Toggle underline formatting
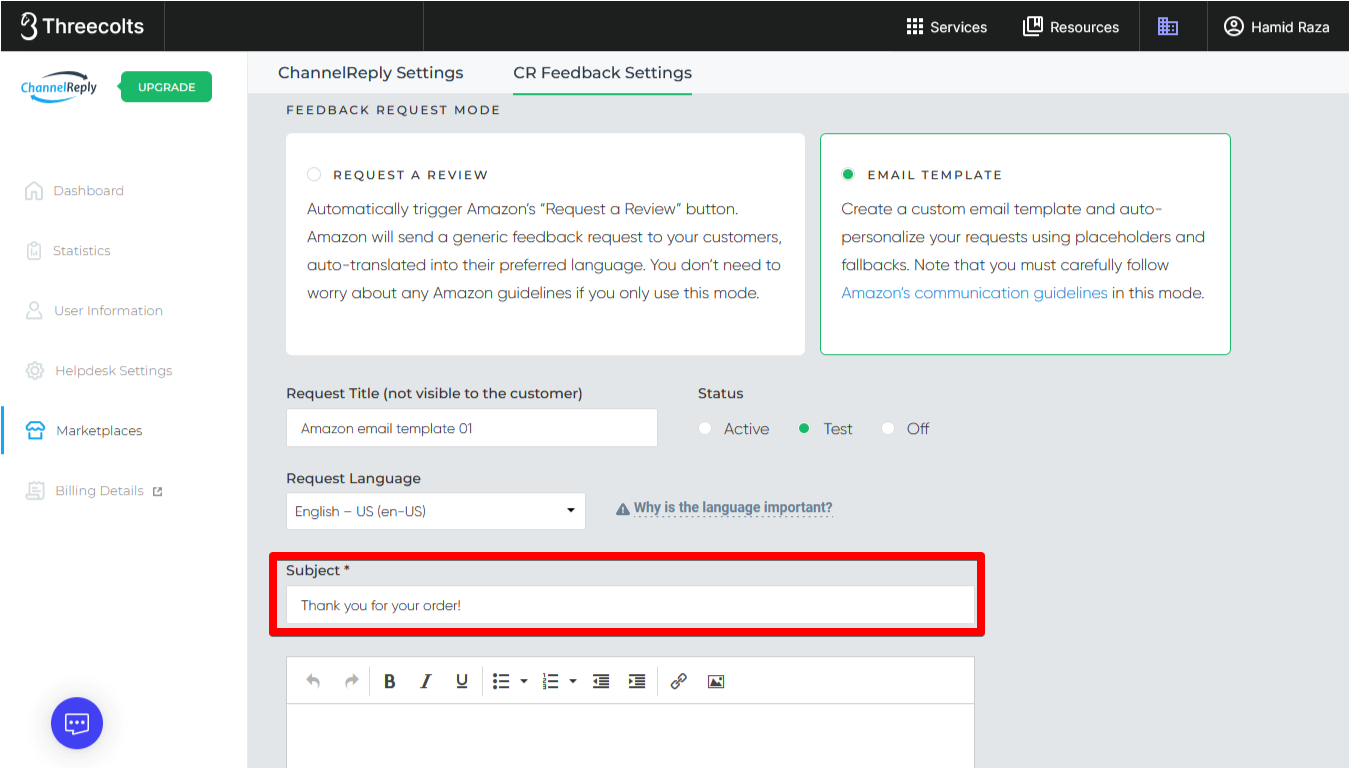Viewport: 1349px width, 768px height. (462, 681)
